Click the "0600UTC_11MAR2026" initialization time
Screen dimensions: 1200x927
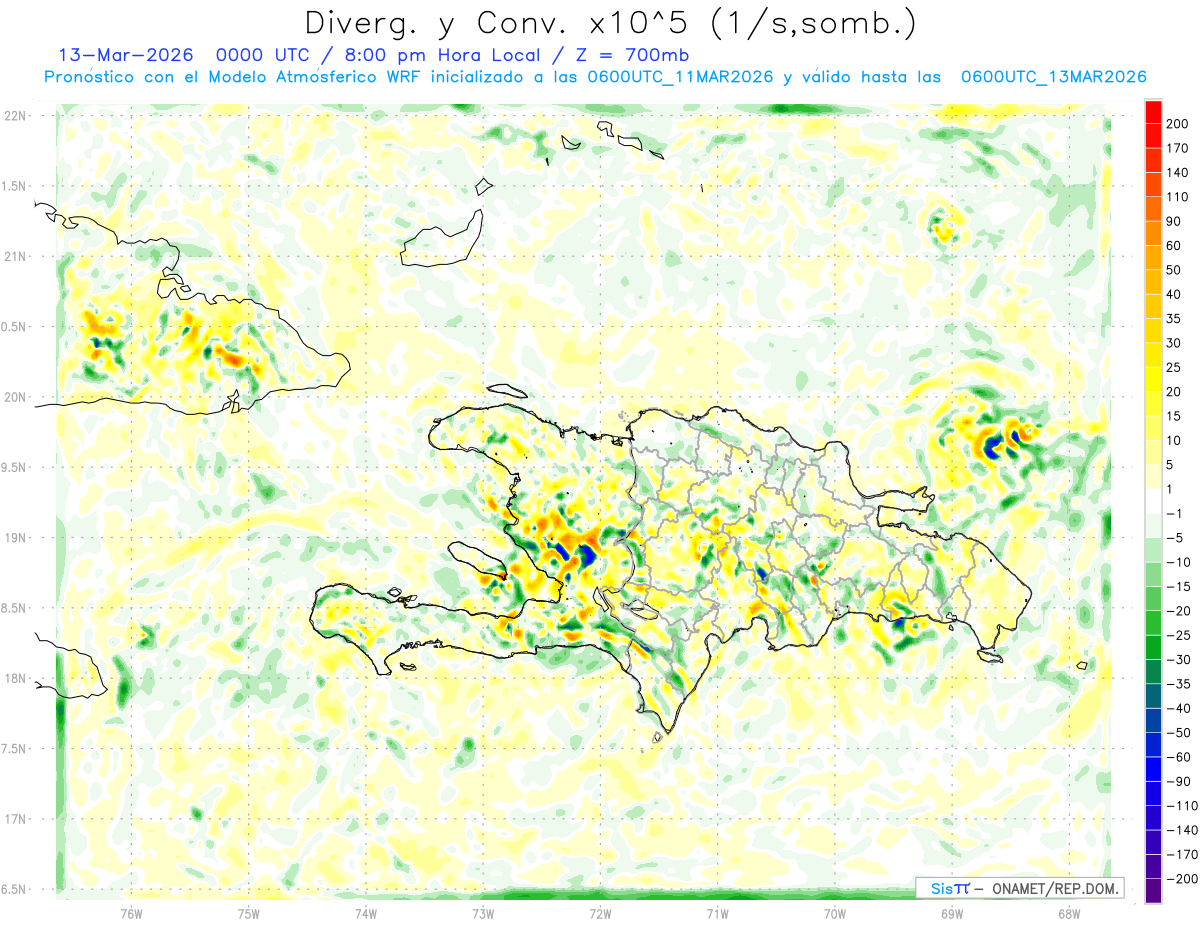(680, 77)
